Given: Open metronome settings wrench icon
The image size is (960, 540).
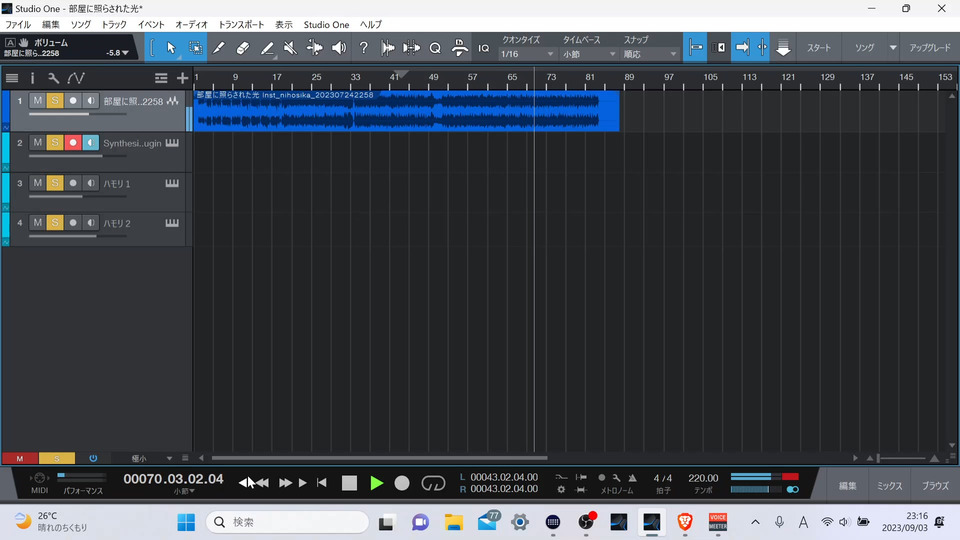Looking at the screenshot, I should pyautogui.click(x=617, y=478).
